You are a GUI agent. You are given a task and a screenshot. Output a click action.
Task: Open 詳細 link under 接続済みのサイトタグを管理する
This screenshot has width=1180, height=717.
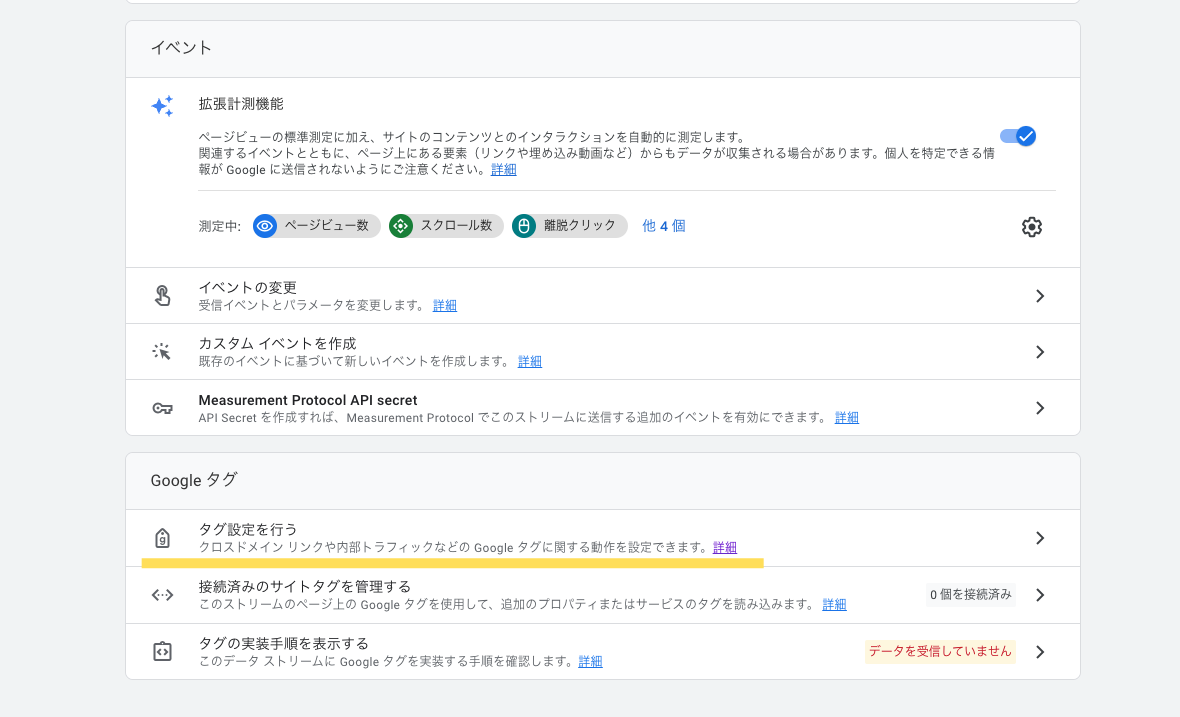(835, 604)
